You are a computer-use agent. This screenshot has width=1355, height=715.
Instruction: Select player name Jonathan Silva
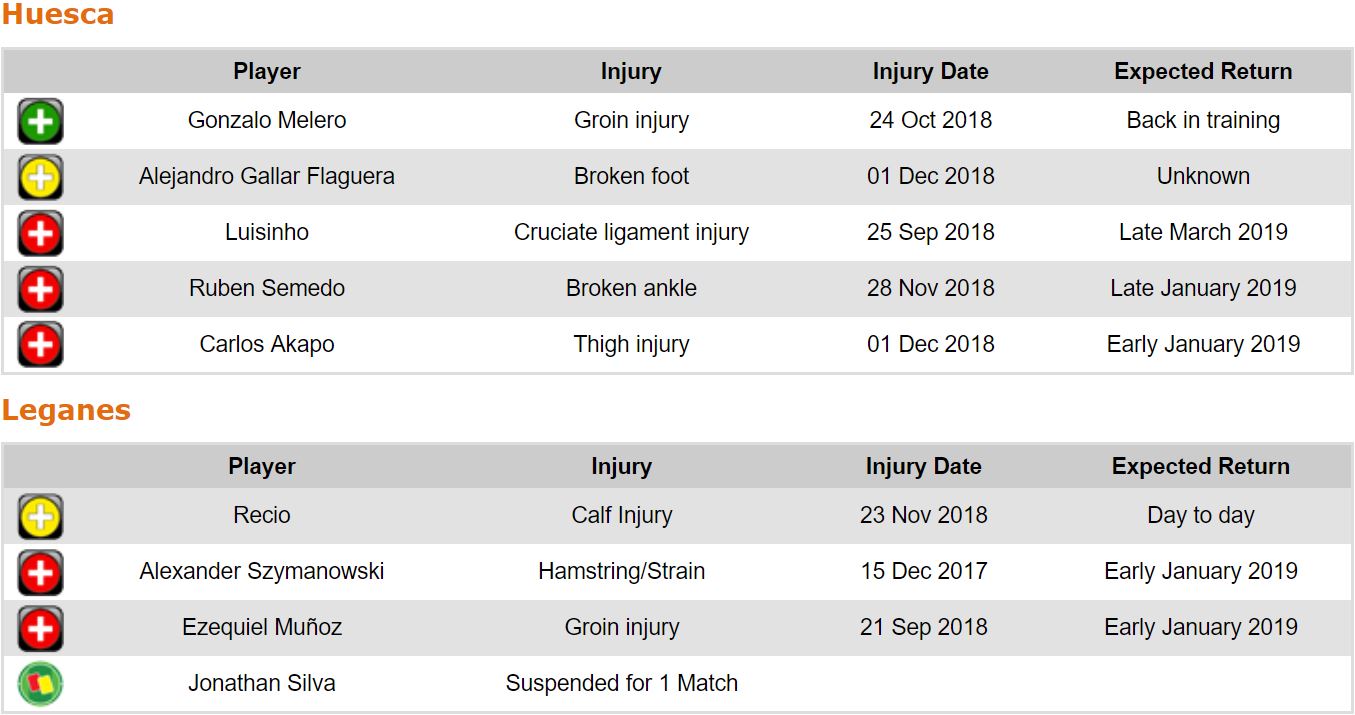click(262, 683)
